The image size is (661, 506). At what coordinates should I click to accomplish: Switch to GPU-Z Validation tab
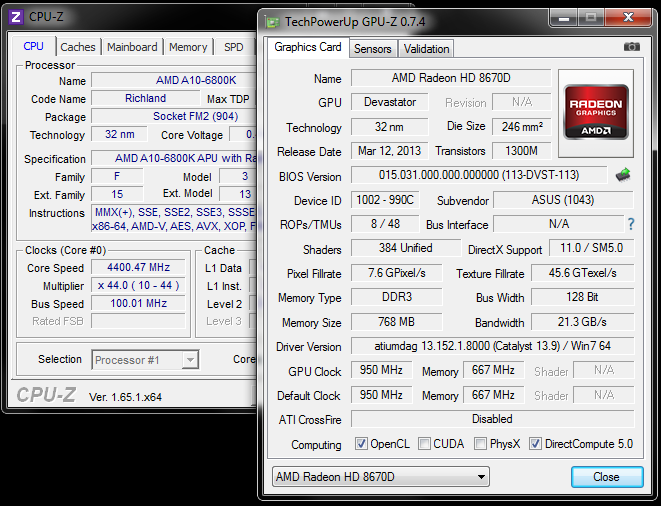coord(426,49)
